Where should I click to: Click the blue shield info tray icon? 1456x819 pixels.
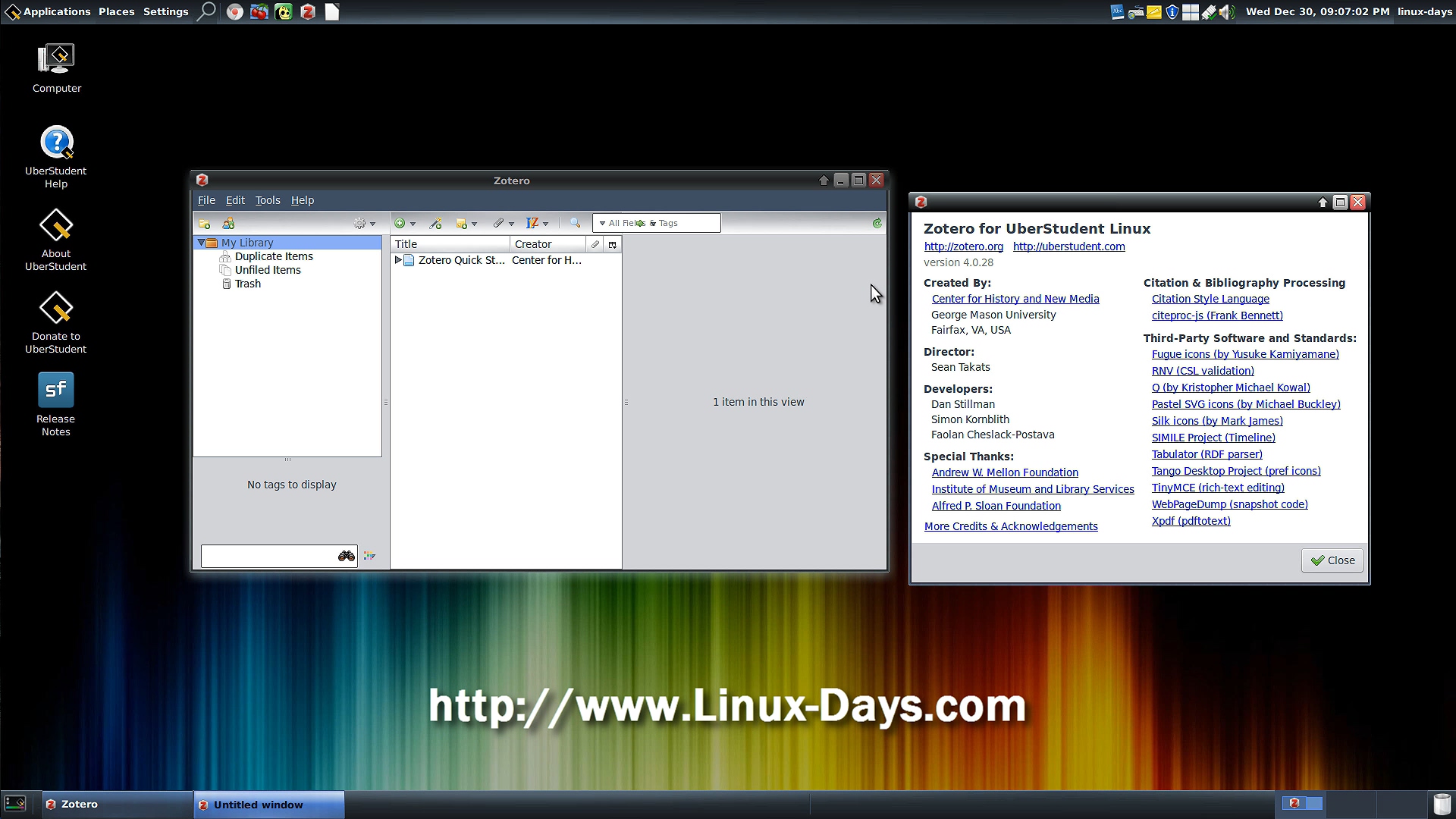pos(1172,11)
